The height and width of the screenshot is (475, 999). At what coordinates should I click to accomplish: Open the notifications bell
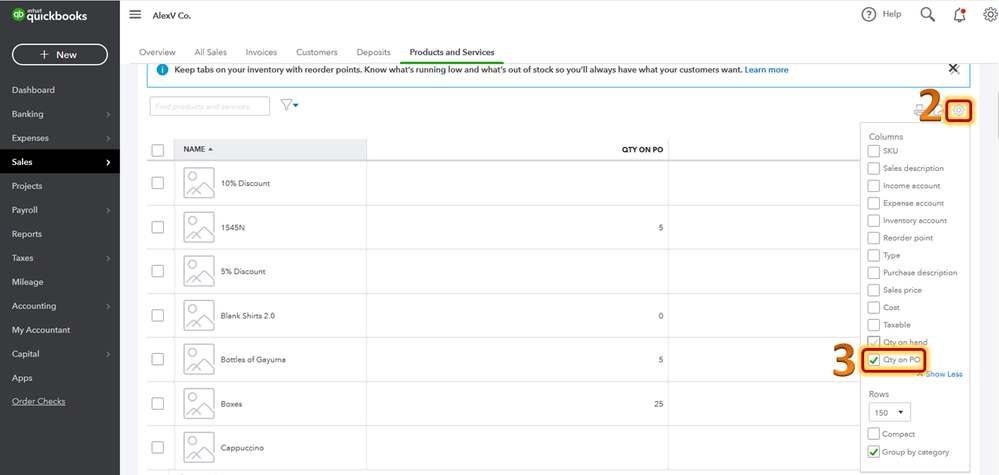[959, 15]
